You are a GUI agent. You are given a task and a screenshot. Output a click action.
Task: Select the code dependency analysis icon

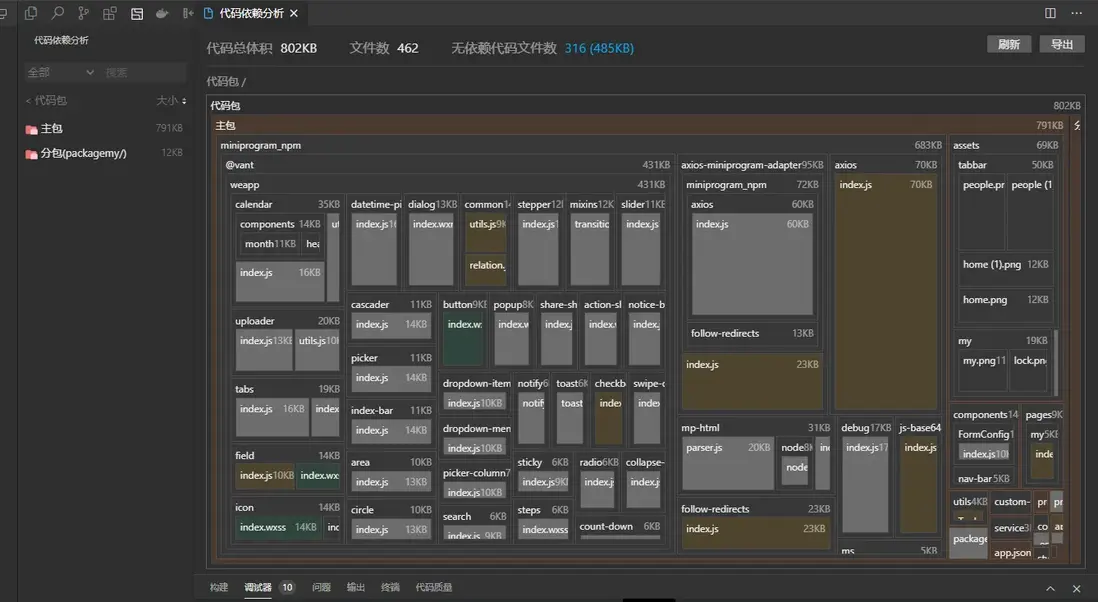136,13
